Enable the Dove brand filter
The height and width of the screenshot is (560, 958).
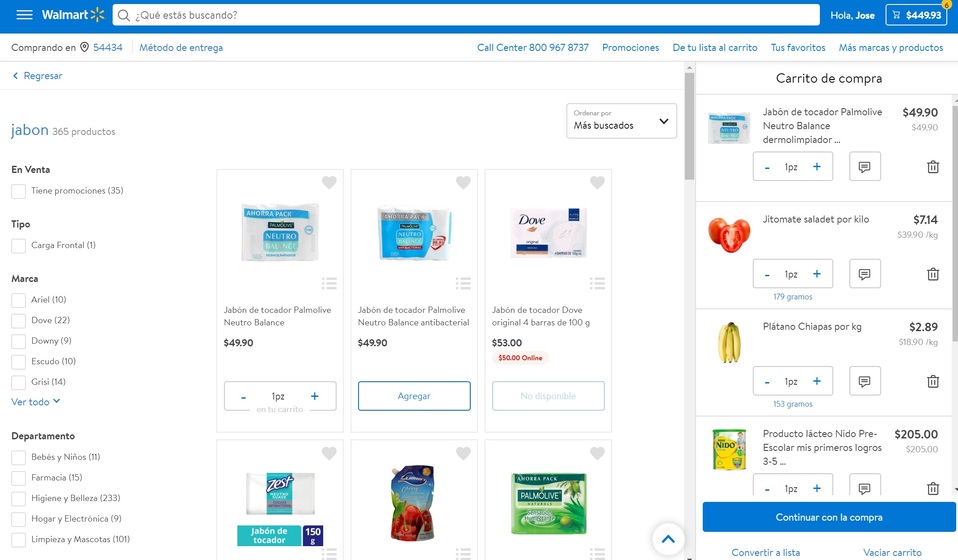point(18,321)
